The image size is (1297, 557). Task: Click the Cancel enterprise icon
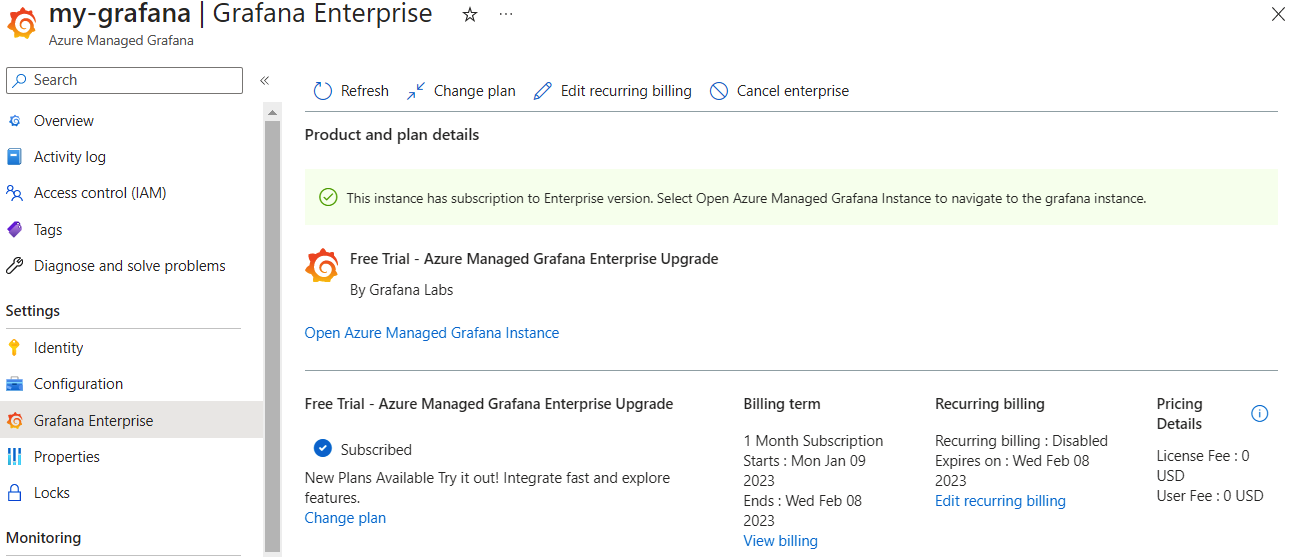718,91
